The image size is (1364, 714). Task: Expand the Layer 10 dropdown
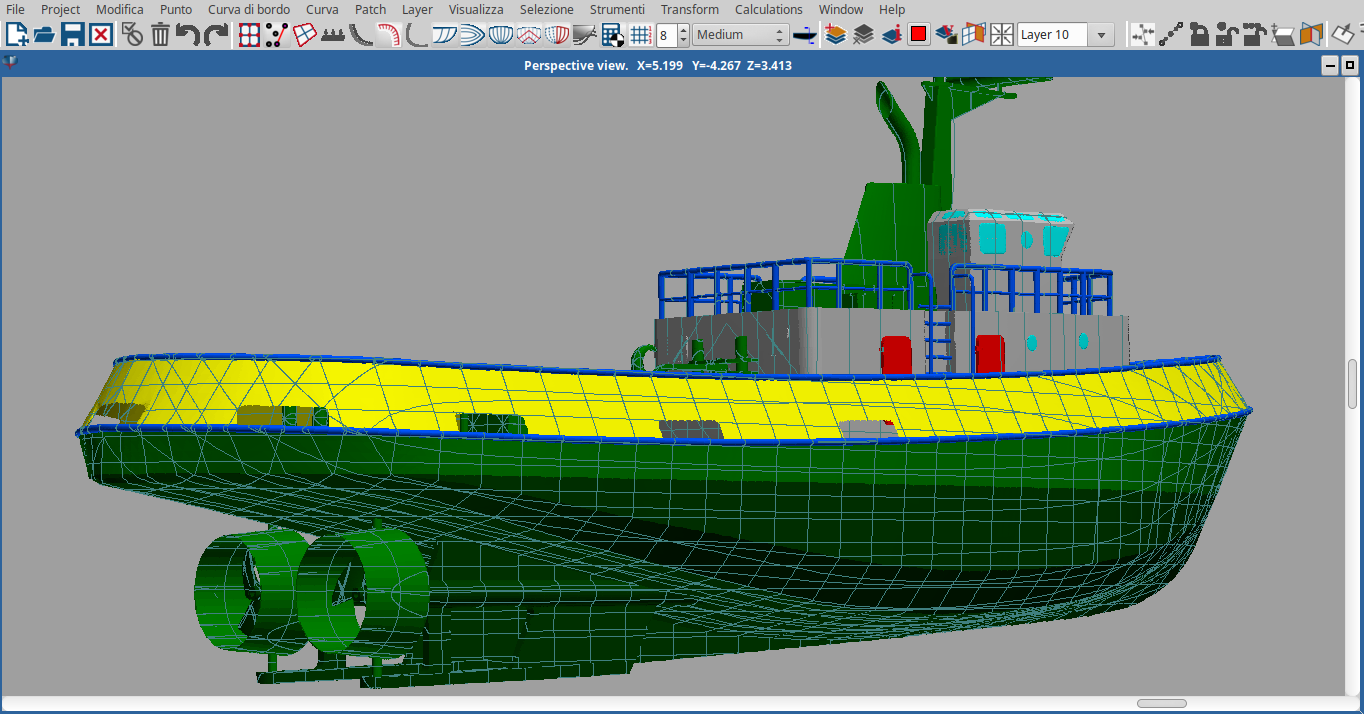1101,35
